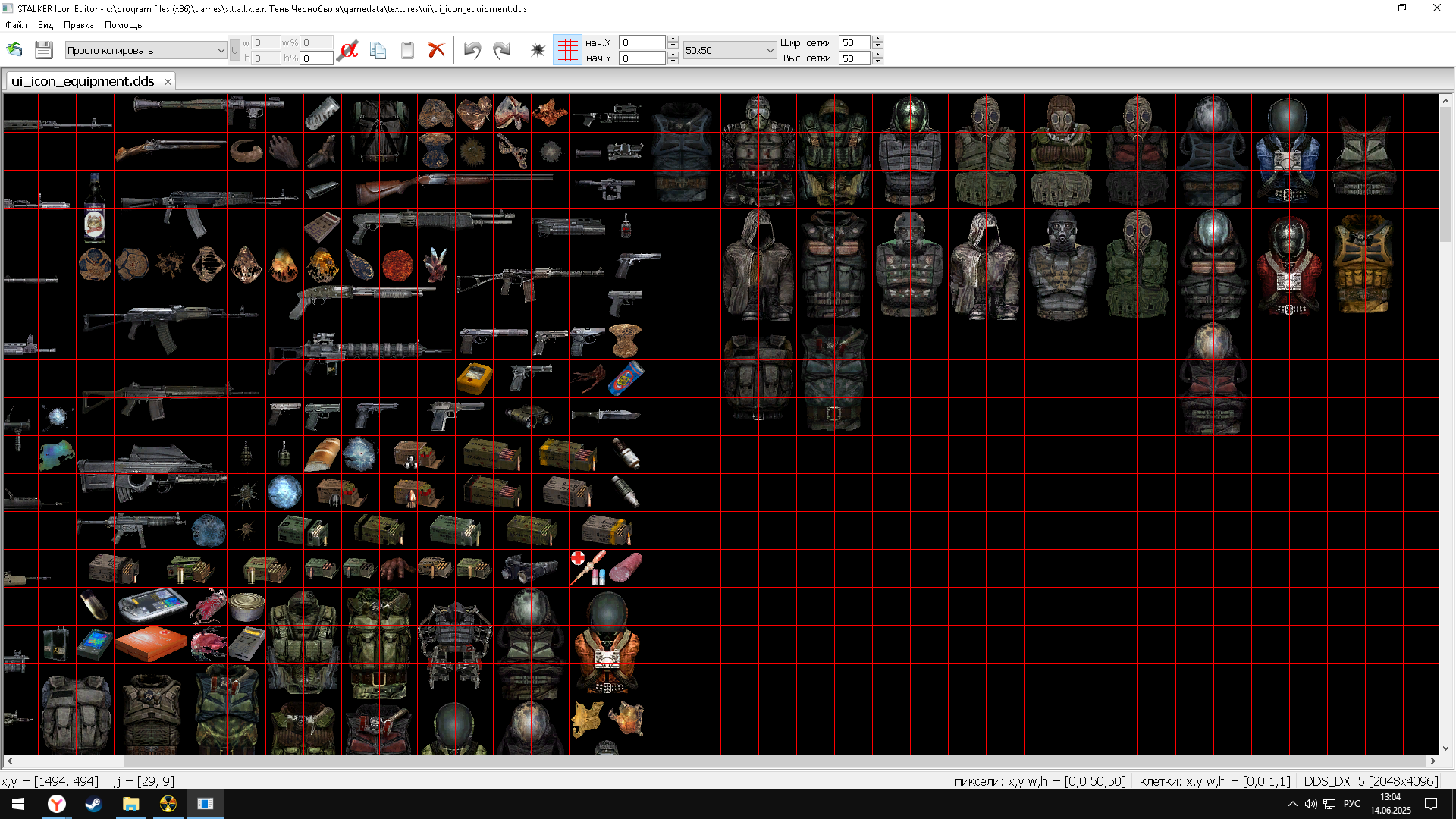Click the нач.Y input field

(x=642, y=58)
